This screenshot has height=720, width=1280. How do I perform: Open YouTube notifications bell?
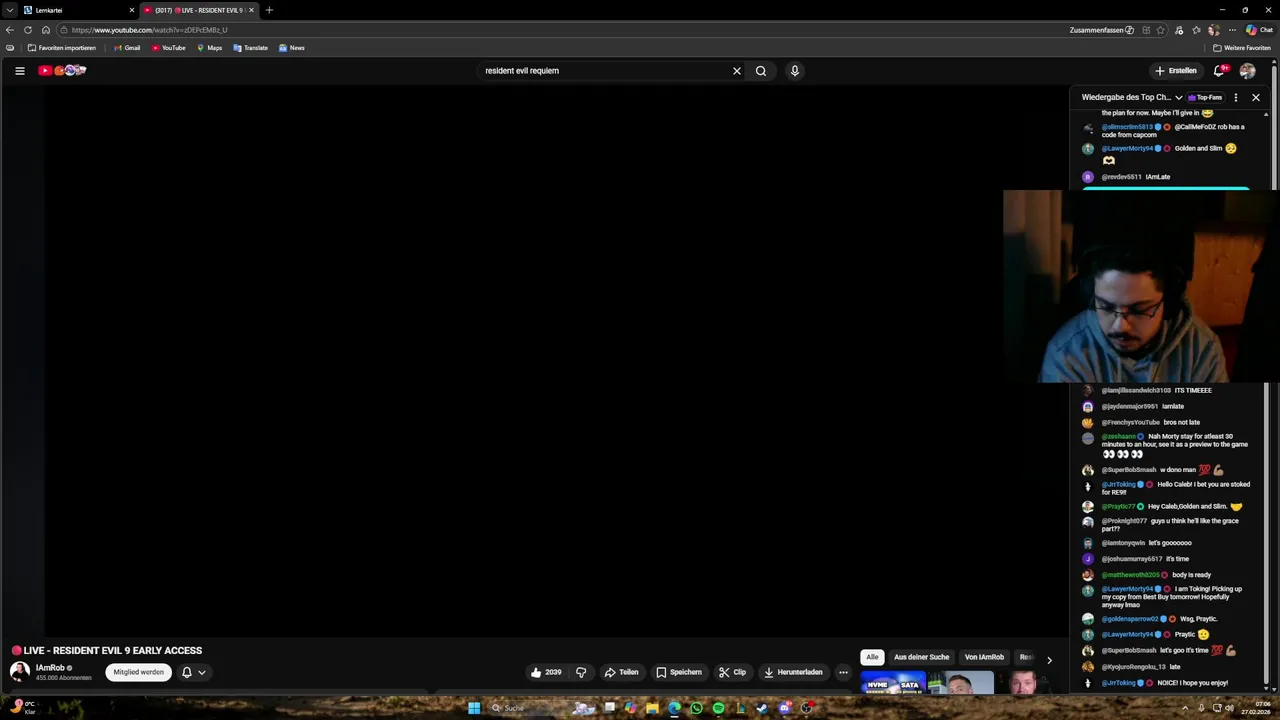1219,71
